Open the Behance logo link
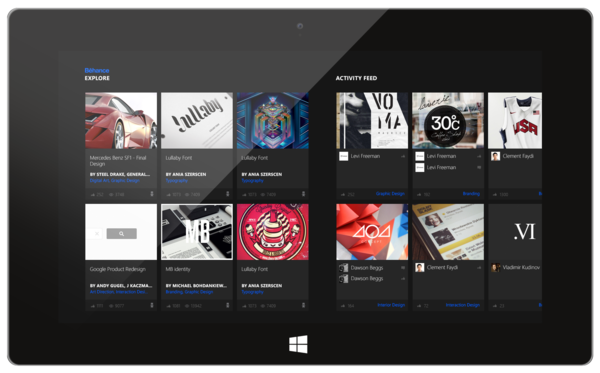 97,70
